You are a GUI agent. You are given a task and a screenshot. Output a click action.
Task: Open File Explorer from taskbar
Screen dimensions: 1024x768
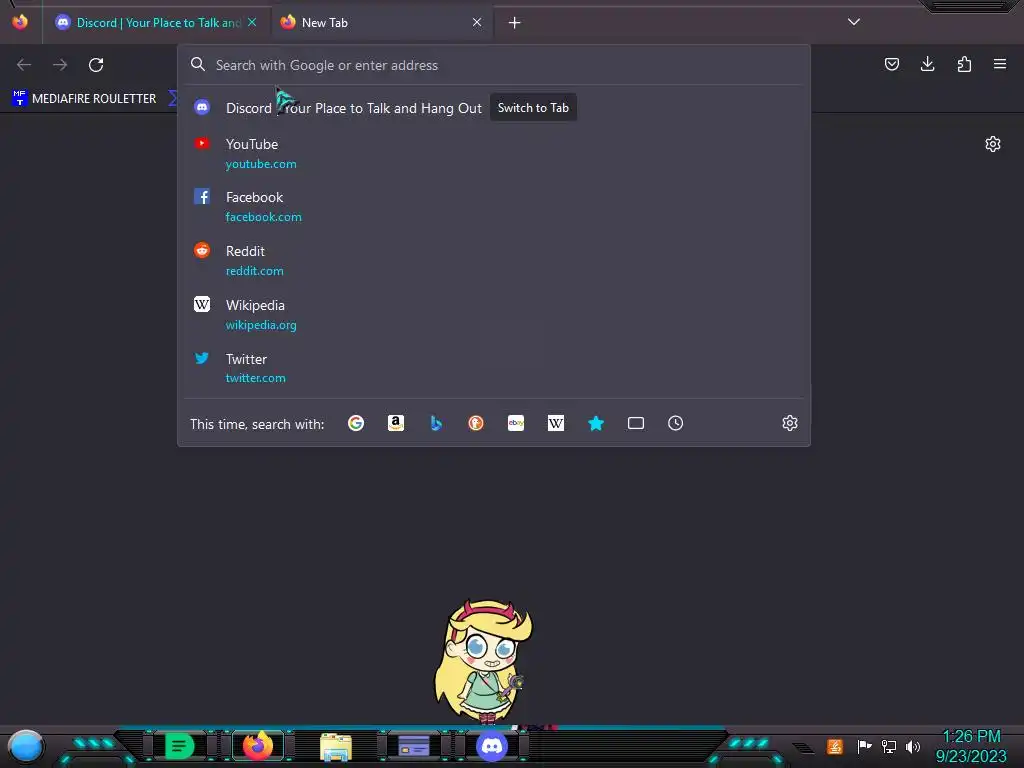coord(336,746)
